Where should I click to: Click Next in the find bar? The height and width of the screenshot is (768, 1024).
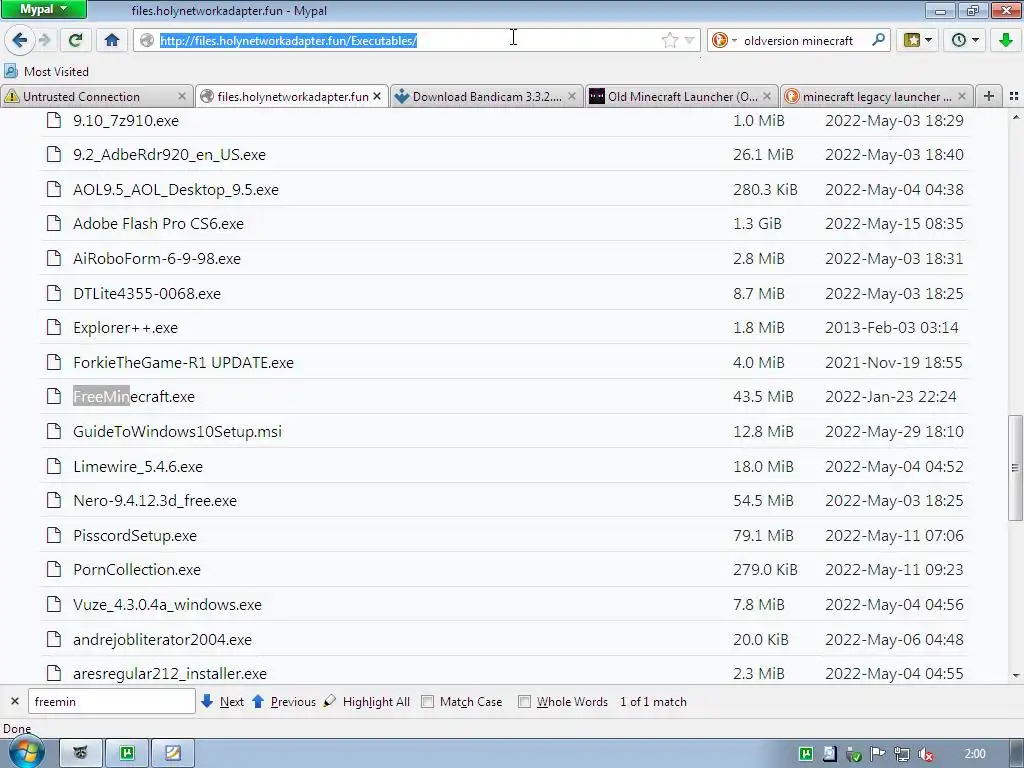223,701
